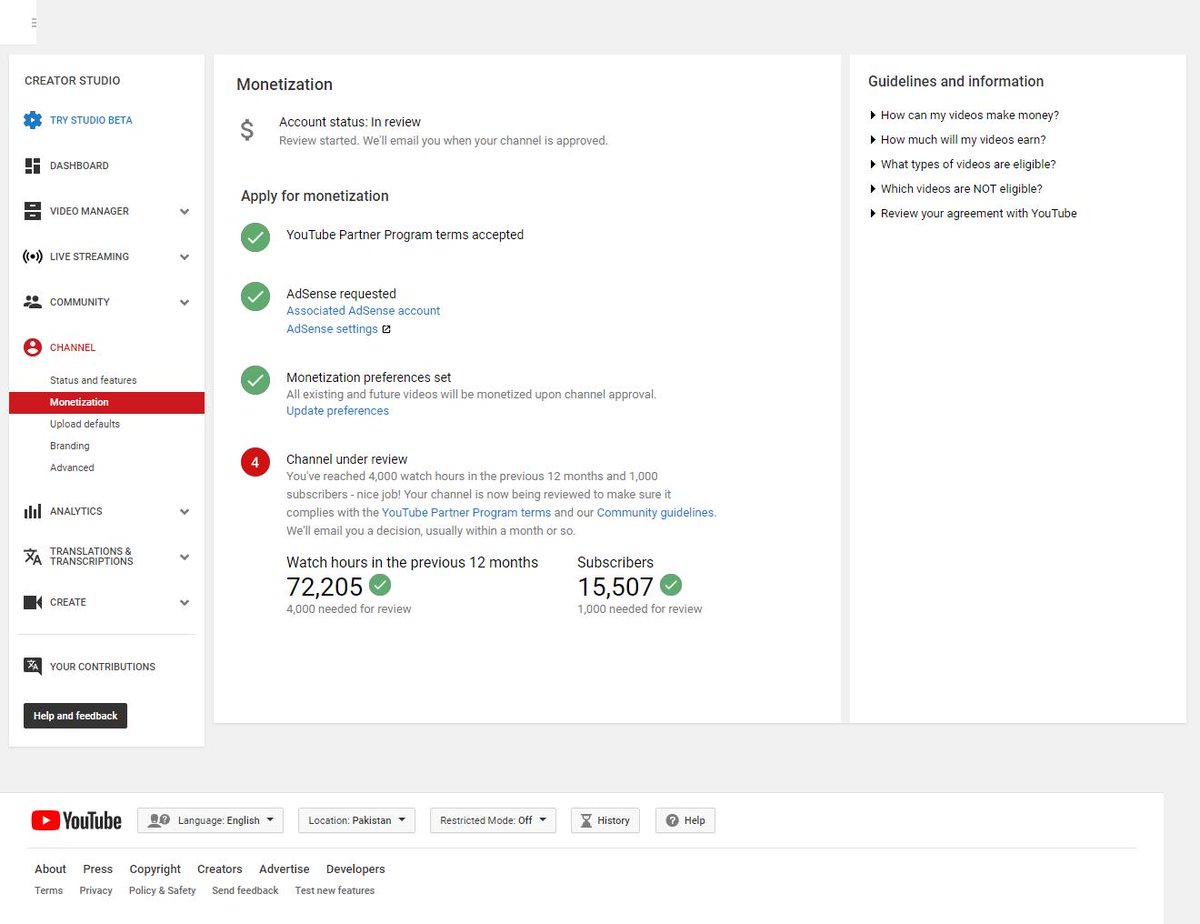Screen dimensions: 1200x924
Task: Click the Live Streaming broadcast icon
Action: pos(32,257)
